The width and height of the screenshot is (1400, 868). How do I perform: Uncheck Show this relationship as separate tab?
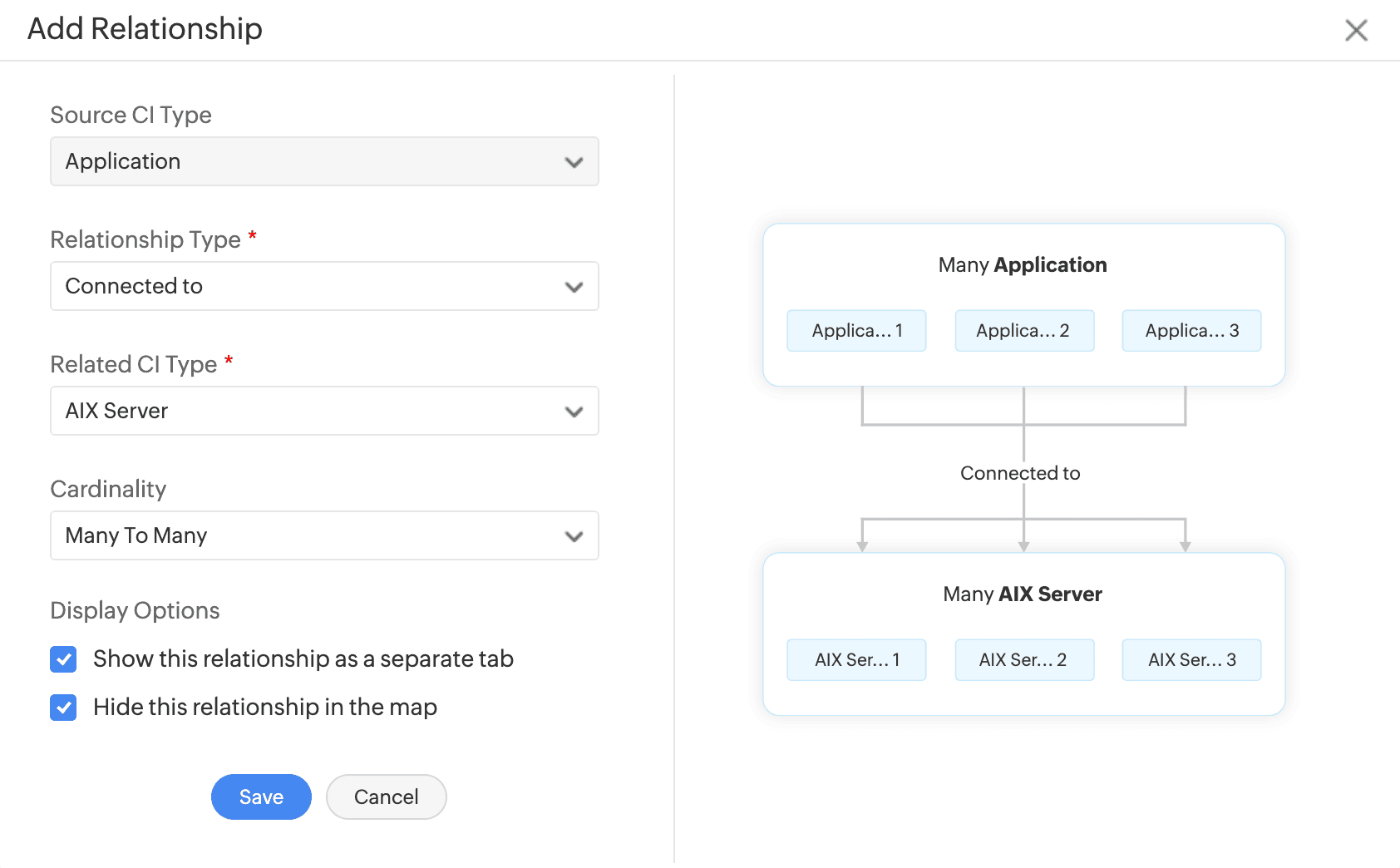point(63,659)
